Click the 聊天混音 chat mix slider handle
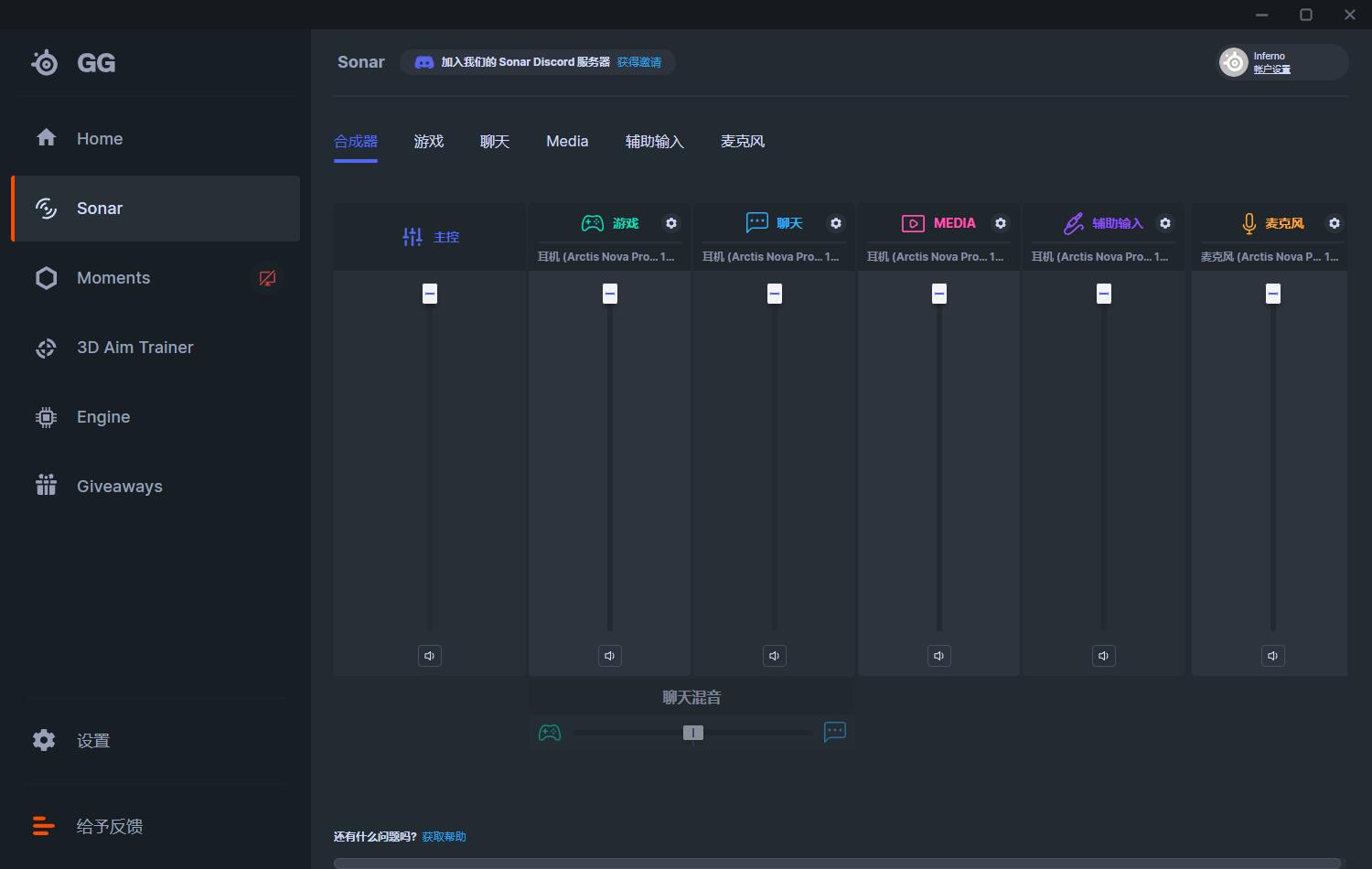 pyautogui.click(x=693, y=733)
